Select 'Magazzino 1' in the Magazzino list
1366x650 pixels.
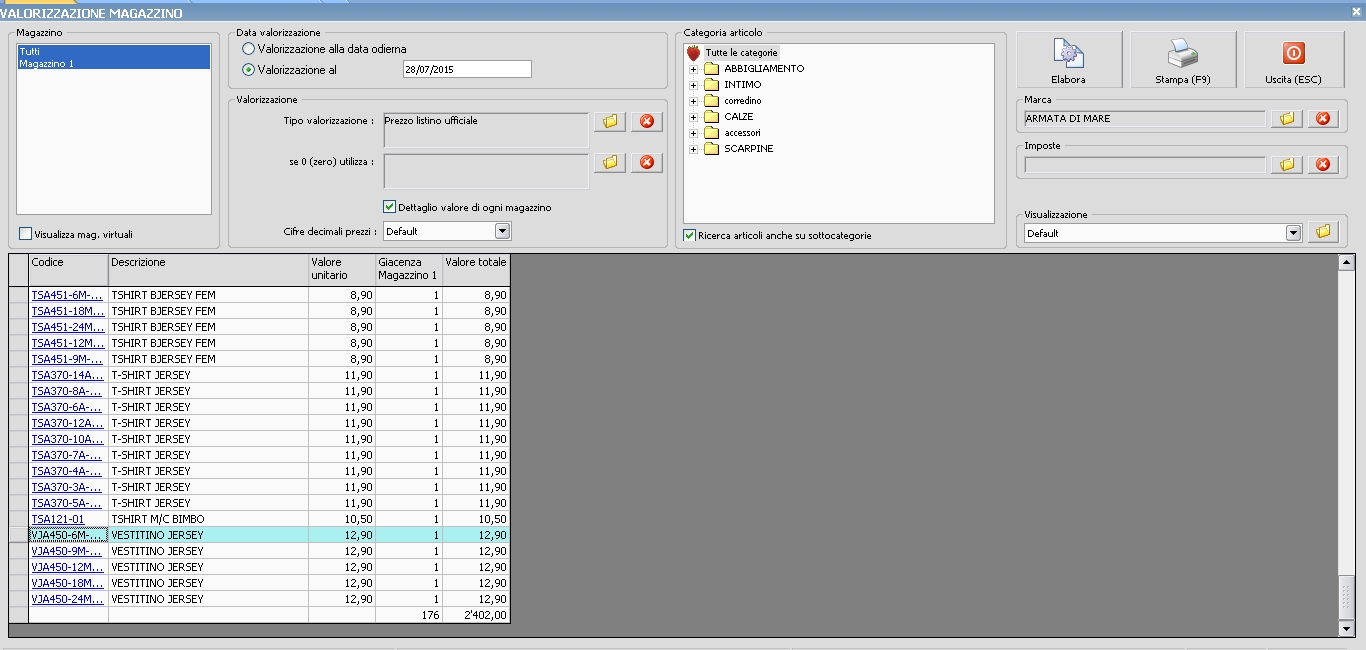pos(114,63)
